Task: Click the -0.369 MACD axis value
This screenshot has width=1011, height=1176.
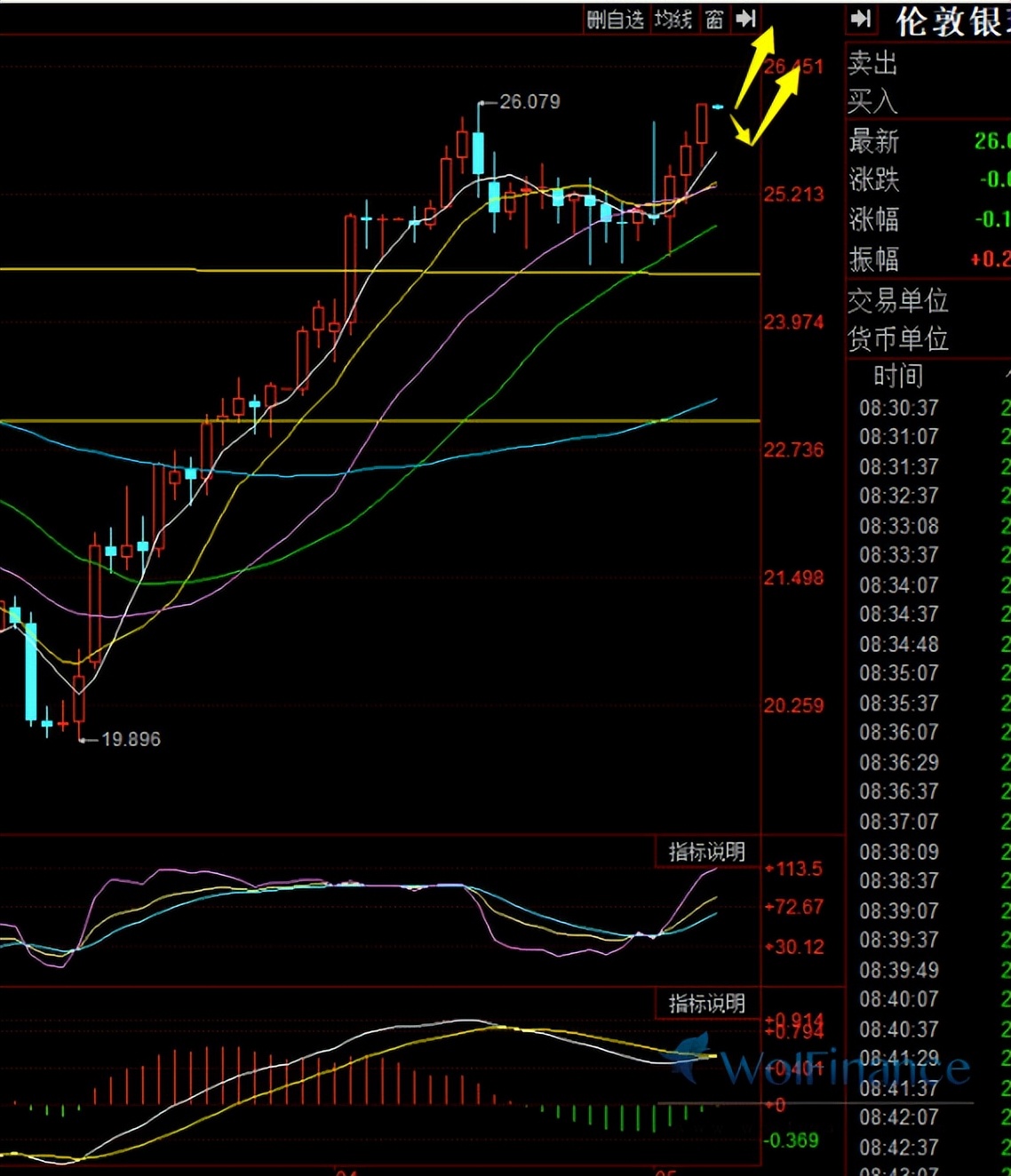Action: [x=792, y=1140]
